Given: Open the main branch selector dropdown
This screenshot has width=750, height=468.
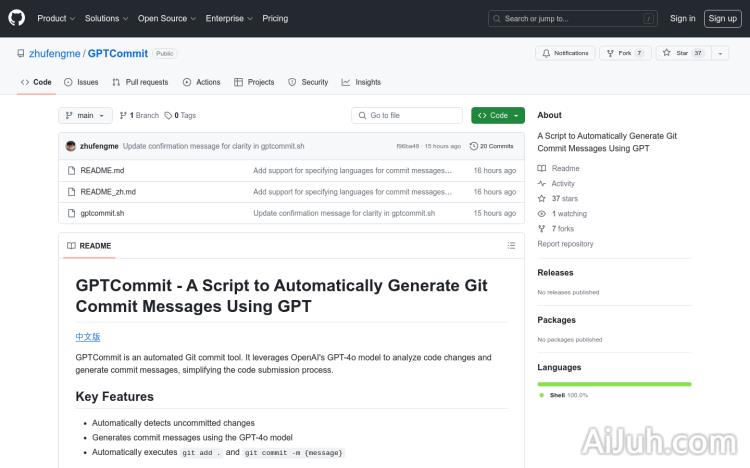Looking at the screenshot, I should pos(85,115).
